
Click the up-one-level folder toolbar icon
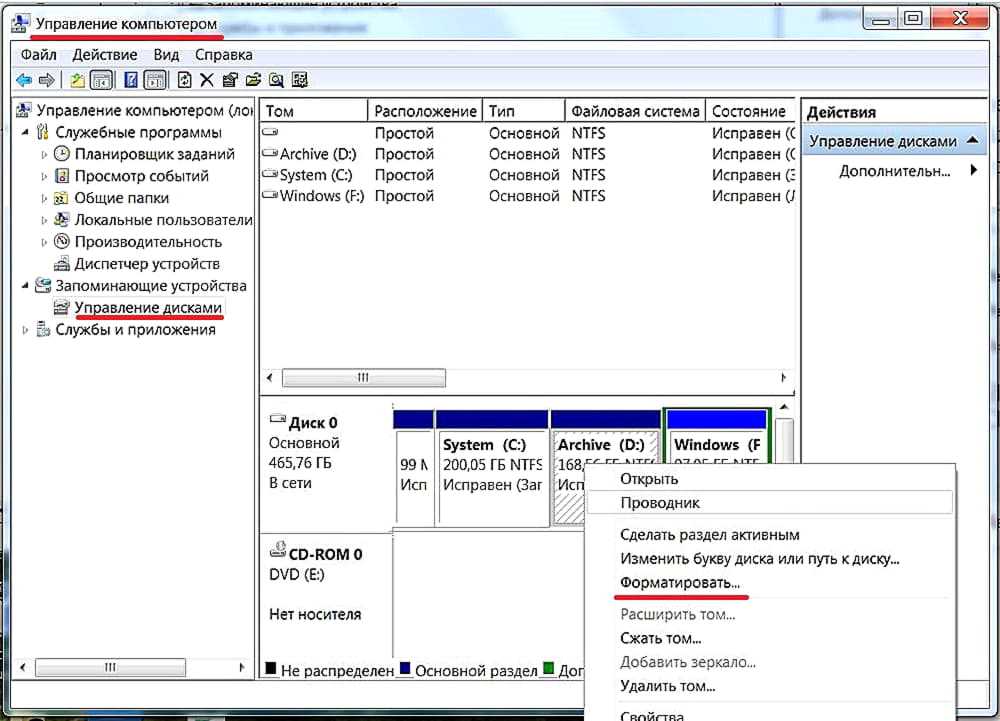(78, 81)
